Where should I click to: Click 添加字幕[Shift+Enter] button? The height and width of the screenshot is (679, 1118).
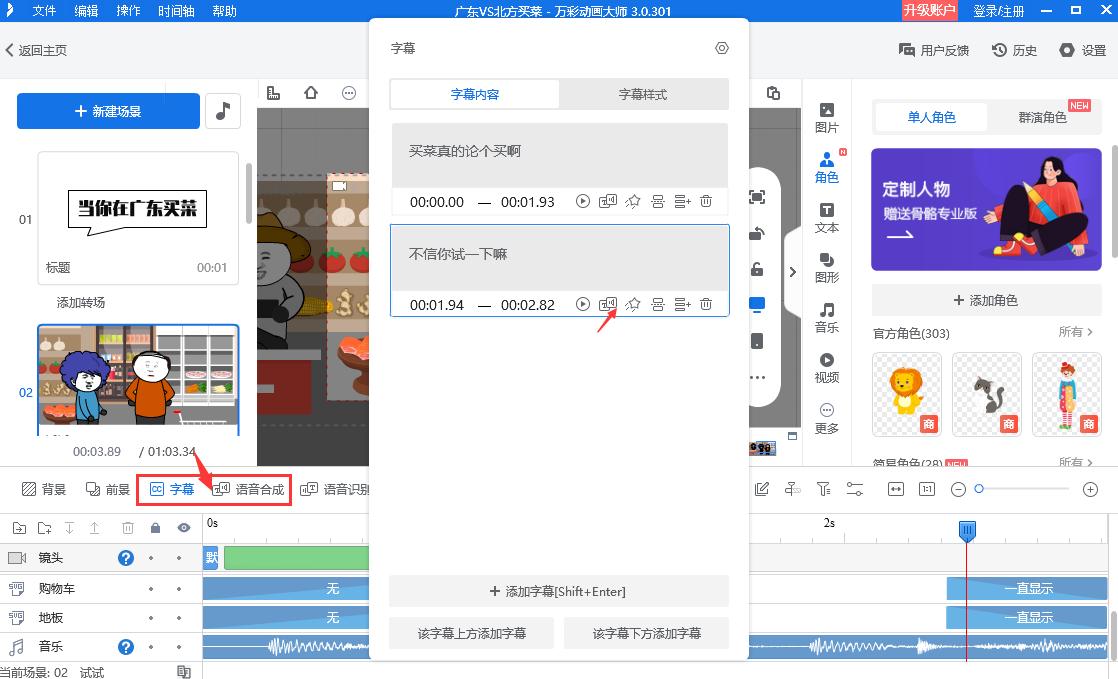559,591
